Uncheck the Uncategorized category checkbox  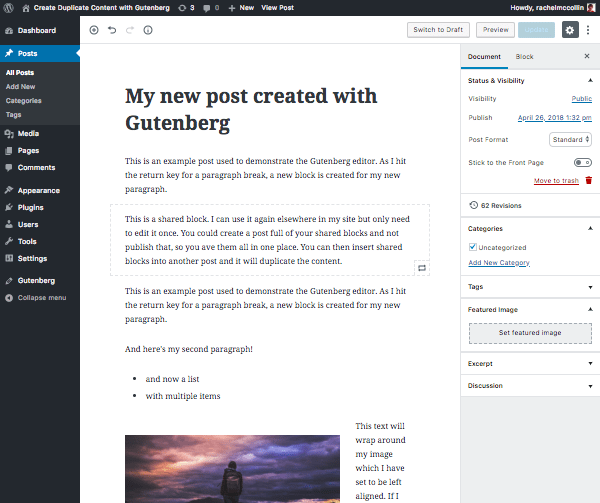(473, 247)
